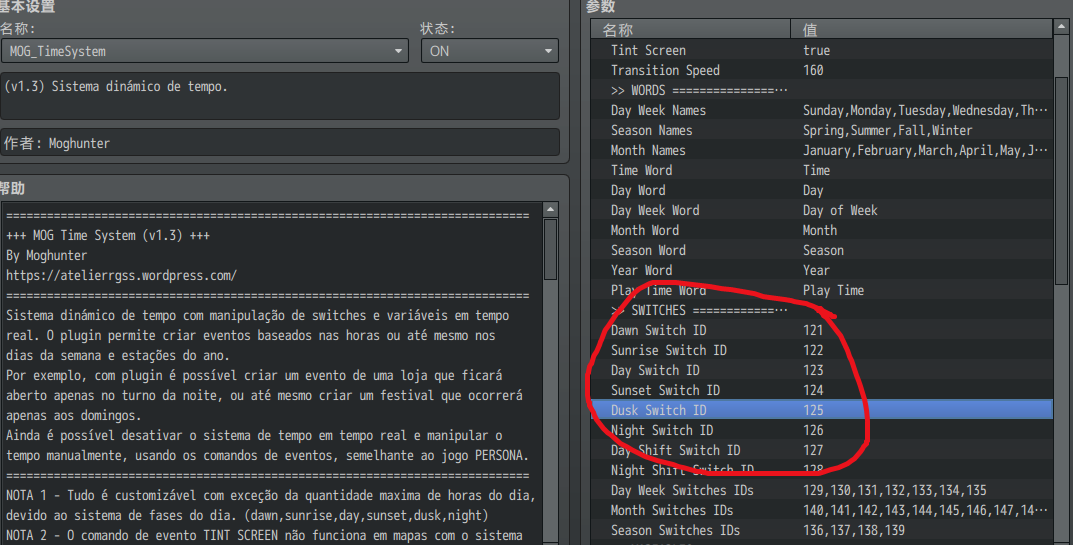Image resolution: width=1073 pixels, height=545 pixels.
Task: Click the plugin description text field
Action: coord(280,96)
